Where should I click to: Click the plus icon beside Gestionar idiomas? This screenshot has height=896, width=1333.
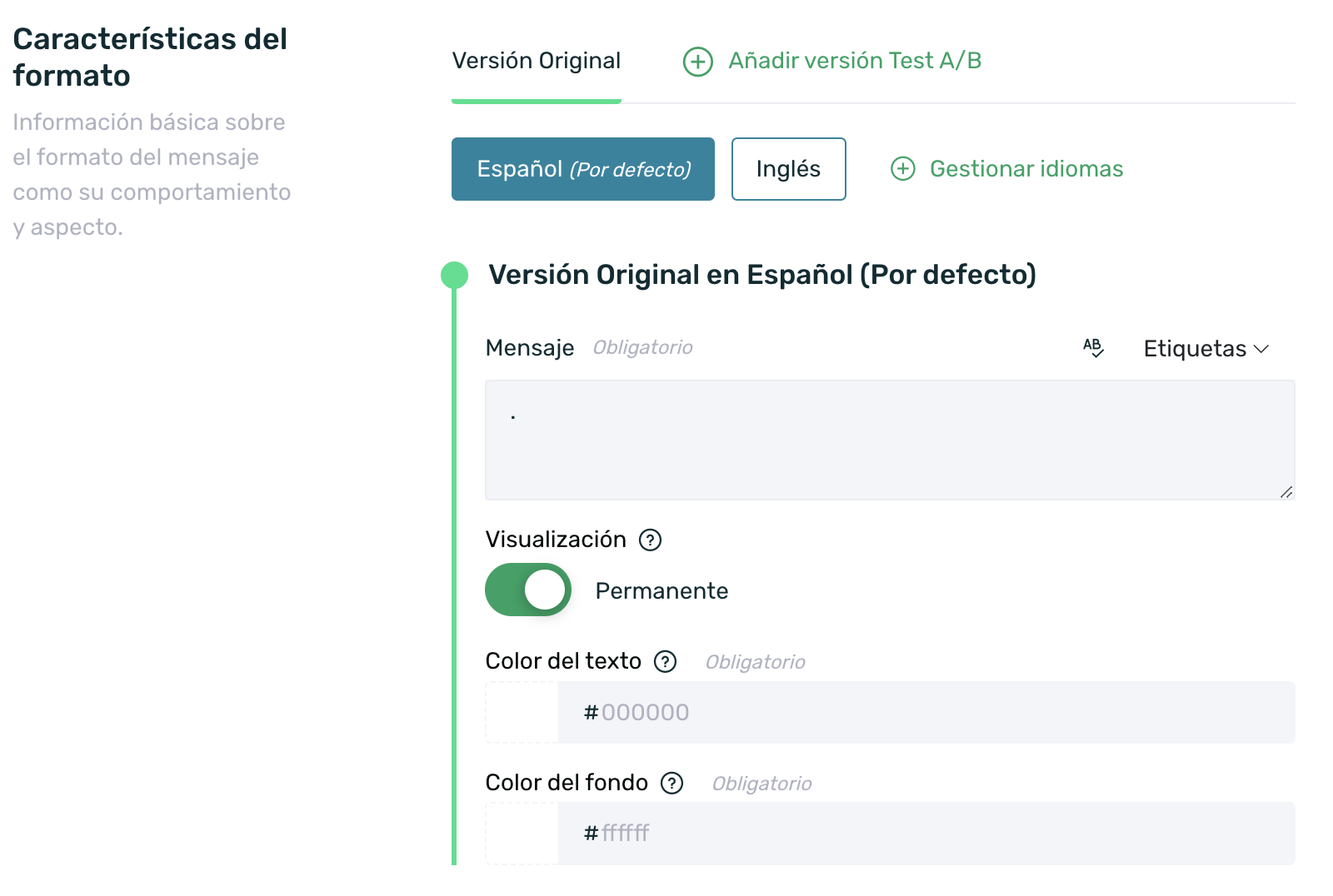pyautogui.click(x=903, y=169)
